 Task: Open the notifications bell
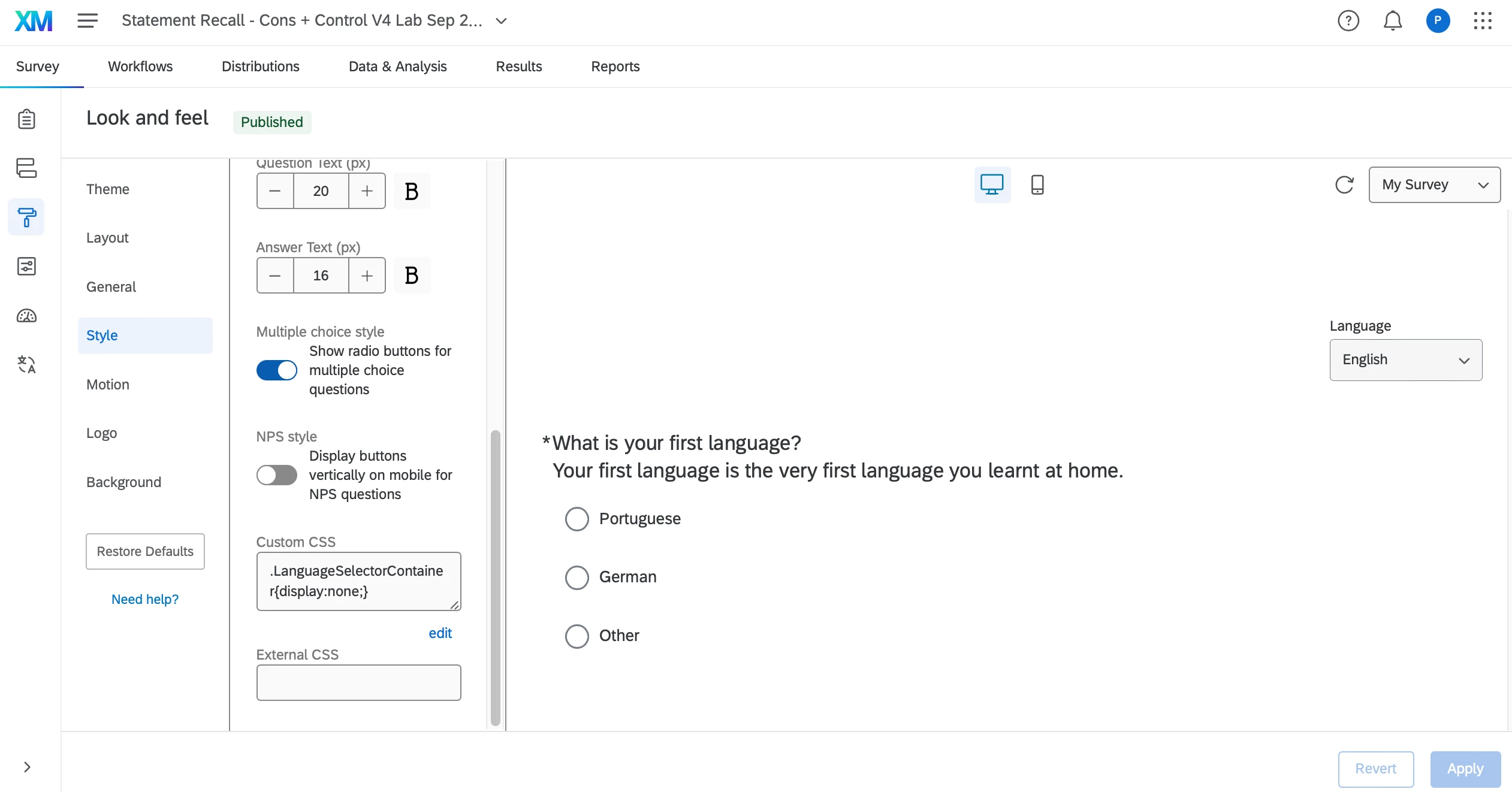click(1392, 21)
